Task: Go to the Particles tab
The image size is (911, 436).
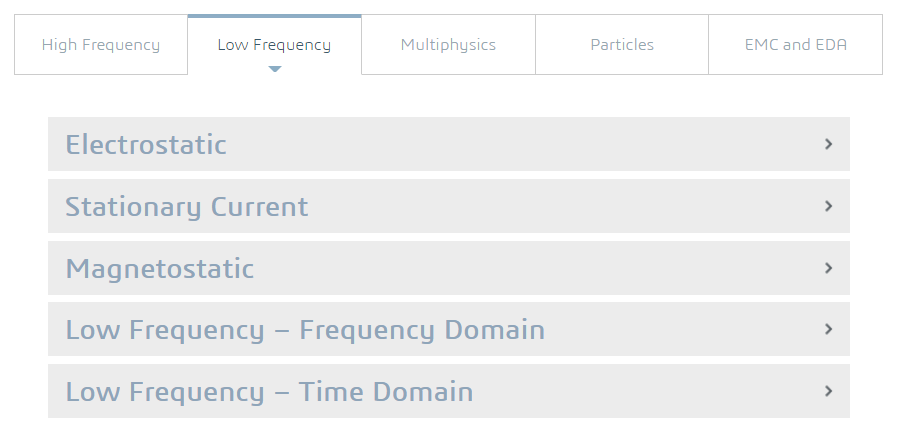Action: pyautogui.click(x=622, y=45)
